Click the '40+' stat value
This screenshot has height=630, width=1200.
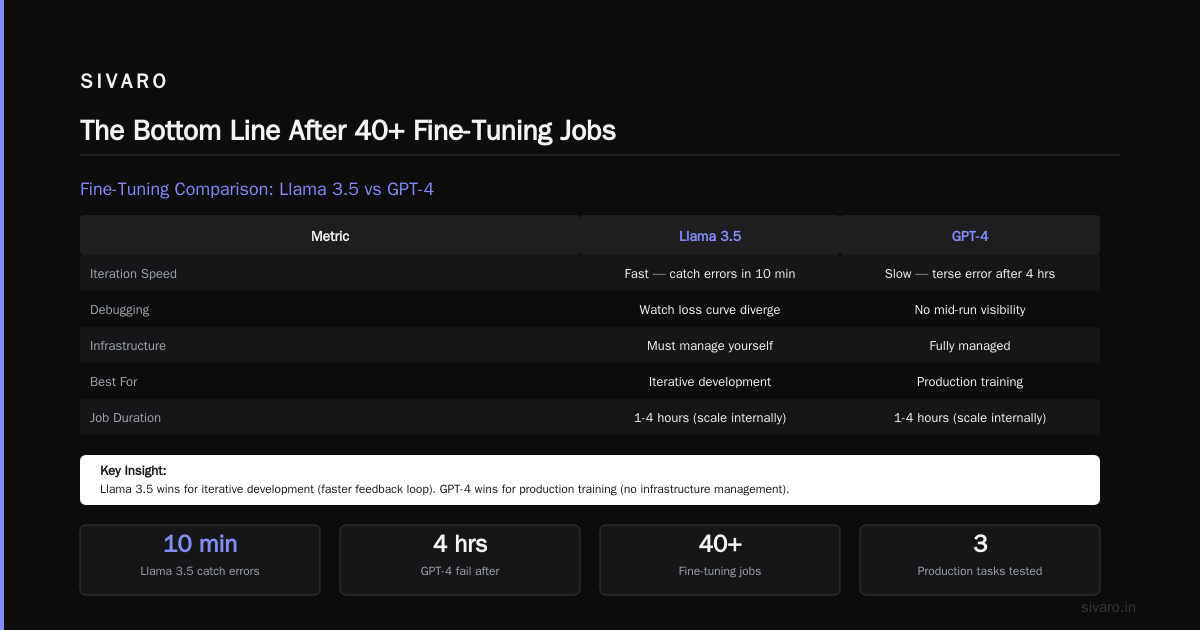[x=720, y=544]
